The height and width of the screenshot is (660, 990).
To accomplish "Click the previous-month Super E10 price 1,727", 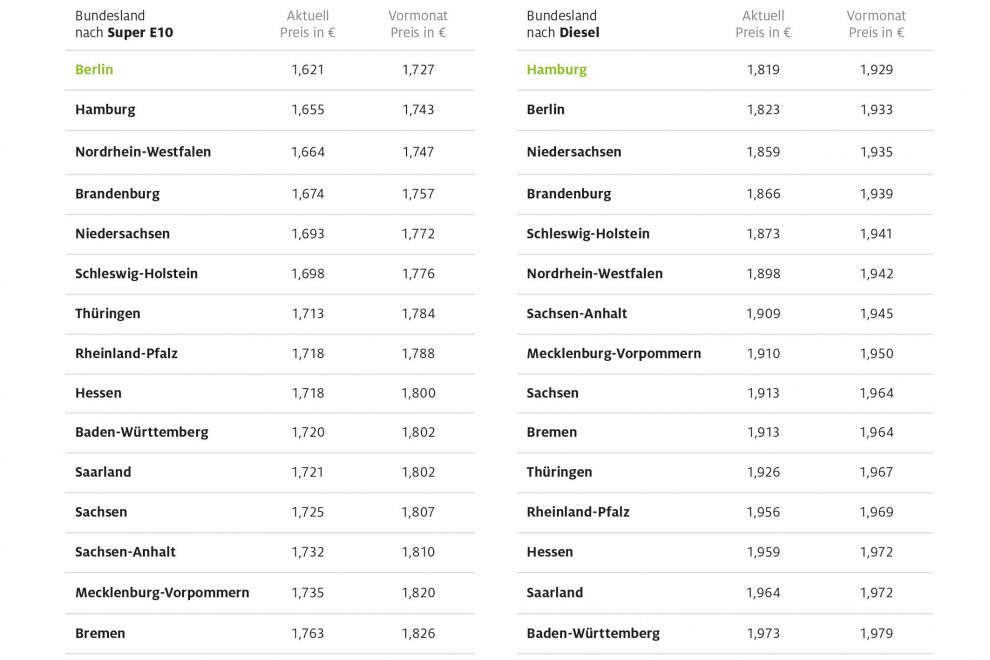I will [x=418, y=70].
